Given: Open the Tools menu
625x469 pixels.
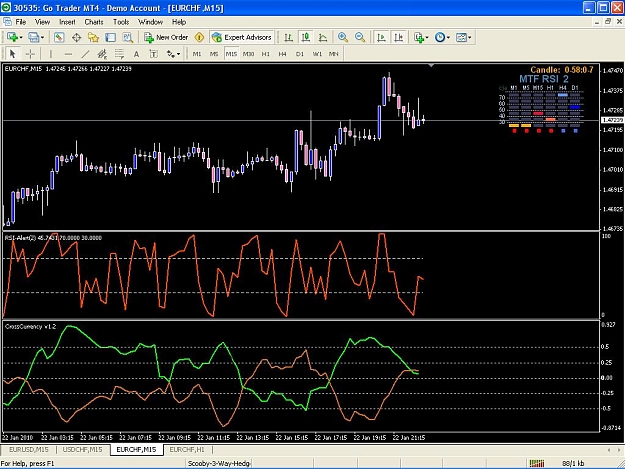Looking at the screenshot, I should pos(121,22).
